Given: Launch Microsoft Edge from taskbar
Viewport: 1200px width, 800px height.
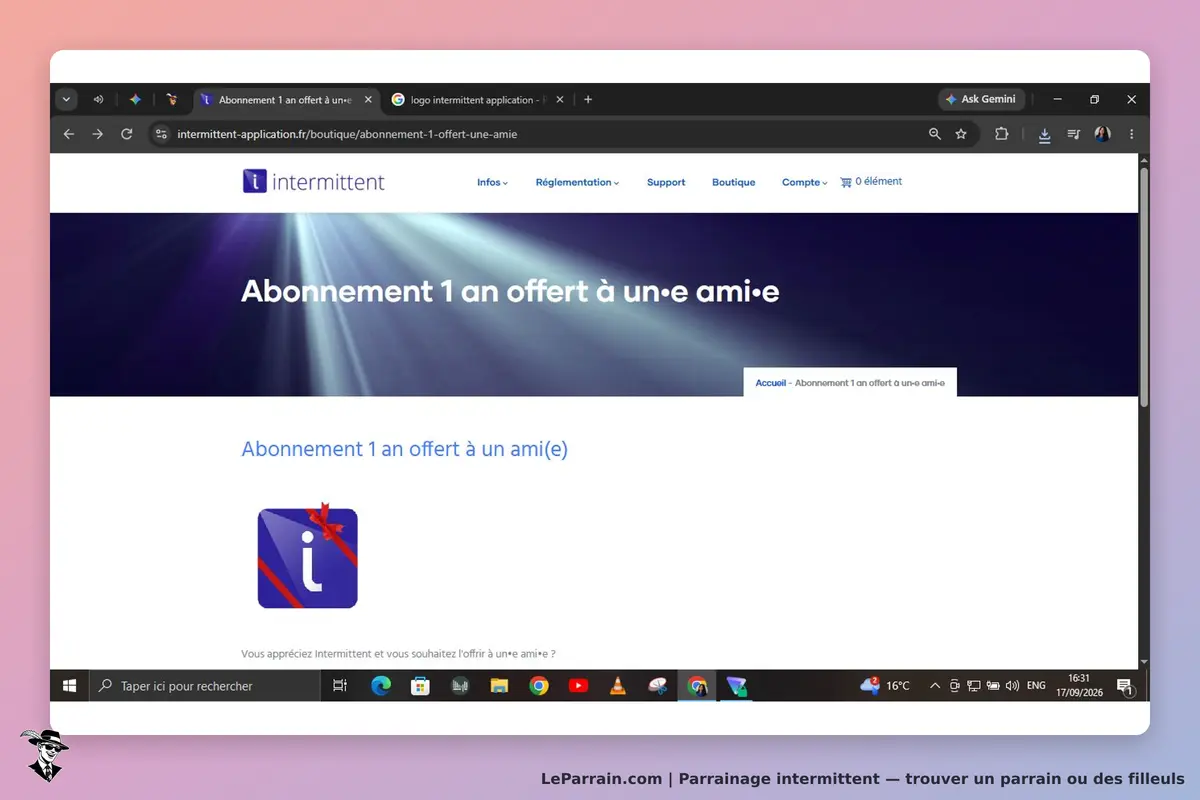Looking at the screenshot, I should [x=381, y=686].
